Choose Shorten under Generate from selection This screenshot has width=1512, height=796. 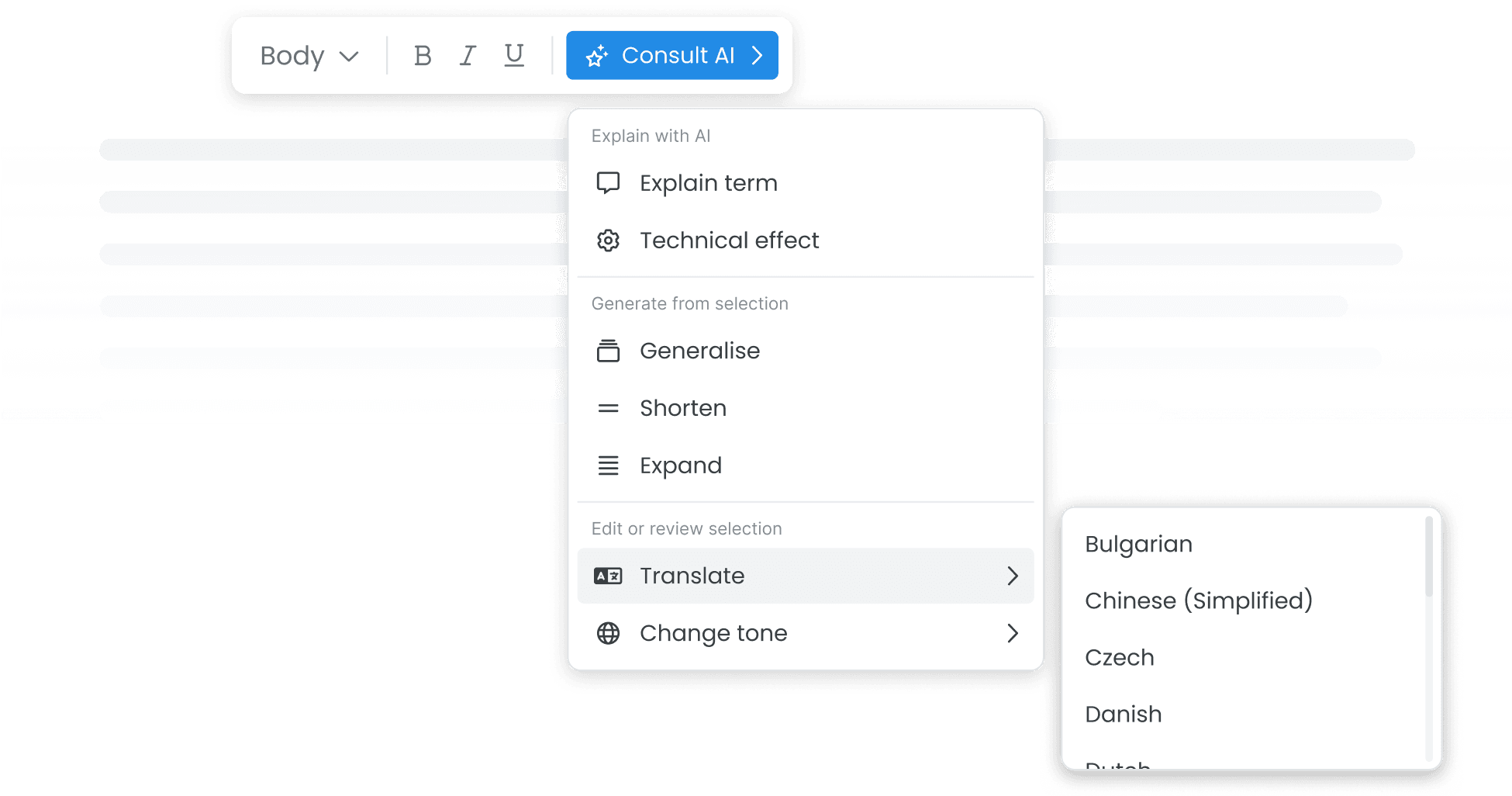(x=682, y=408)
